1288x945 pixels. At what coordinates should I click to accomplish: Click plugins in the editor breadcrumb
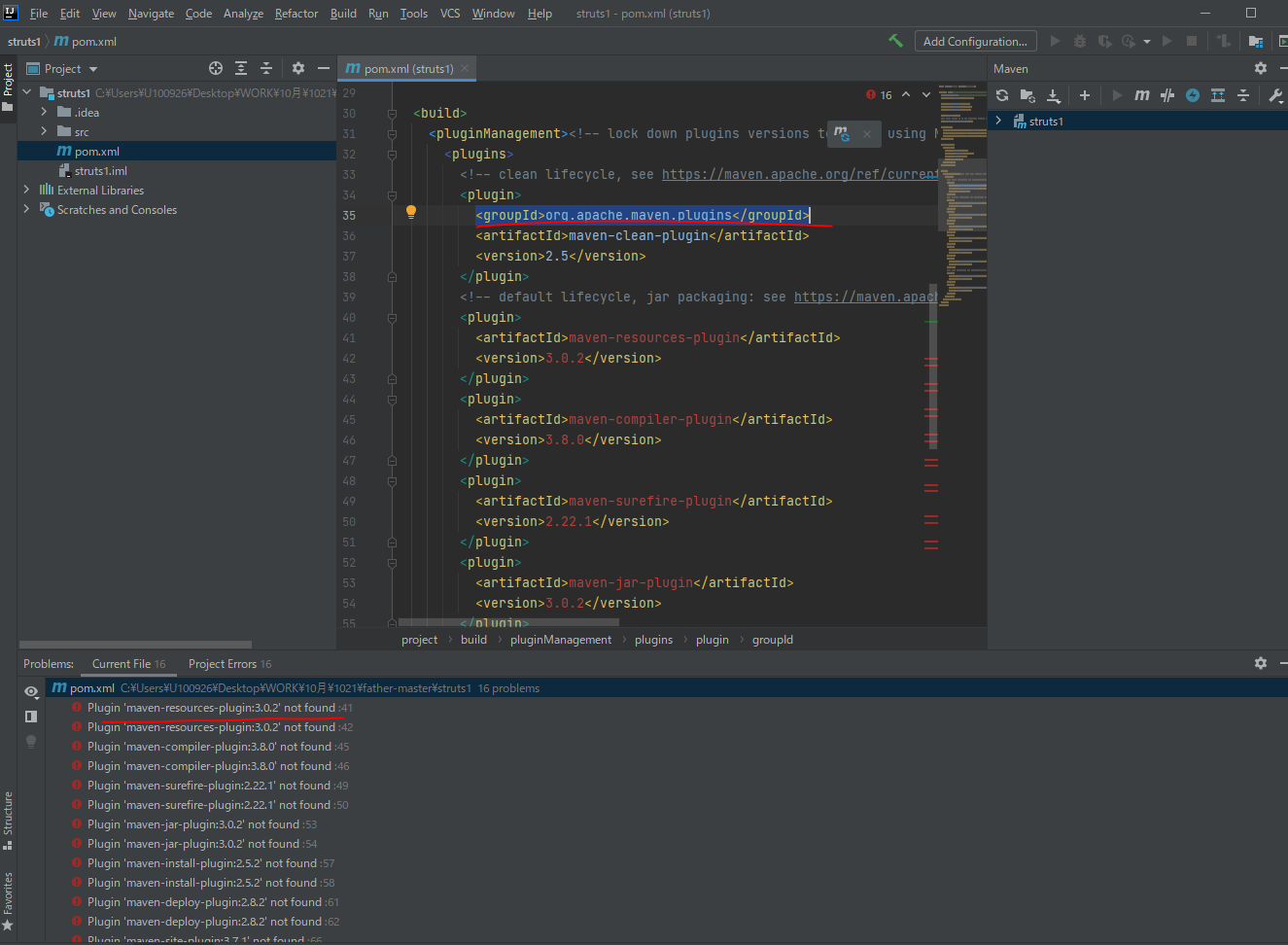tap(653, 639)
